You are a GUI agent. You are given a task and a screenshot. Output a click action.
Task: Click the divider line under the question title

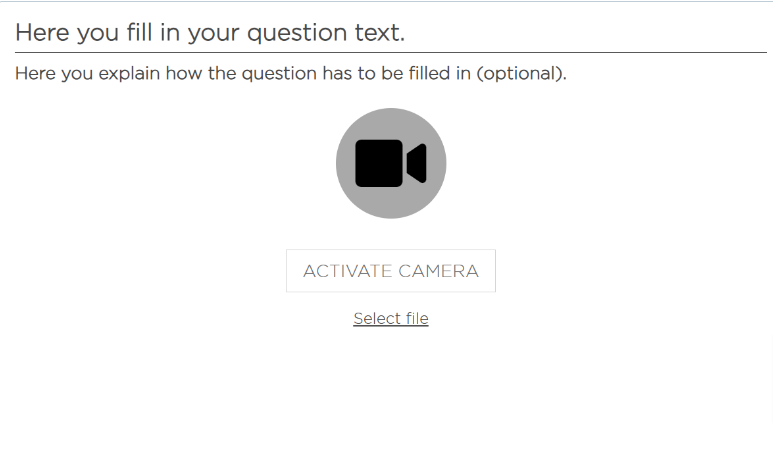(x=391, y=52)
